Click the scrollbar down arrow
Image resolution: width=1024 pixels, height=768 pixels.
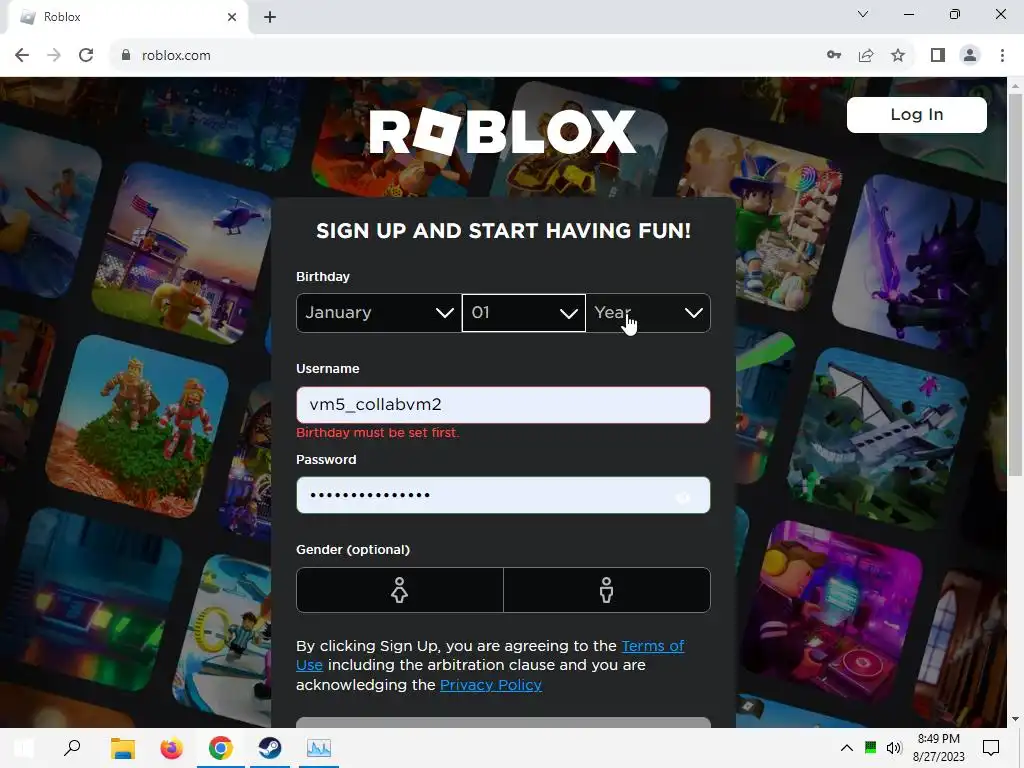(x=1015, y=719)
